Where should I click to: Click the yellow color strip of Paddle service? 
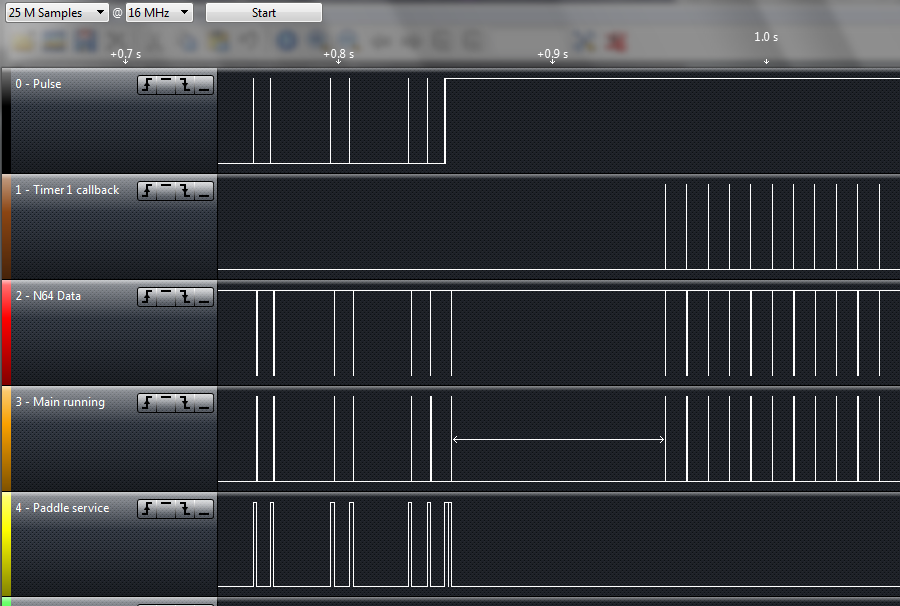click(x=6, y=545)
